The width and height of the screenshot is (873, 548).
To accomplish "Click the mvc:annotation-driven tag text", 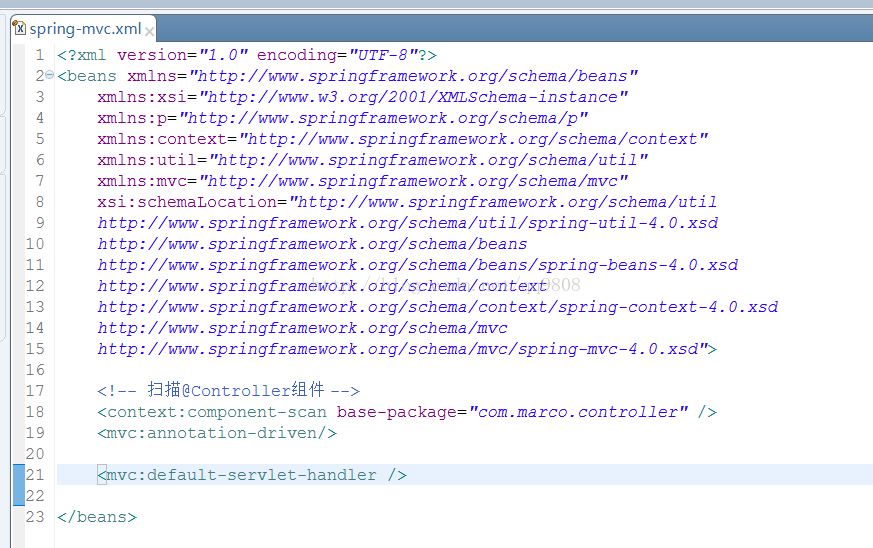I will pos(217,433).
